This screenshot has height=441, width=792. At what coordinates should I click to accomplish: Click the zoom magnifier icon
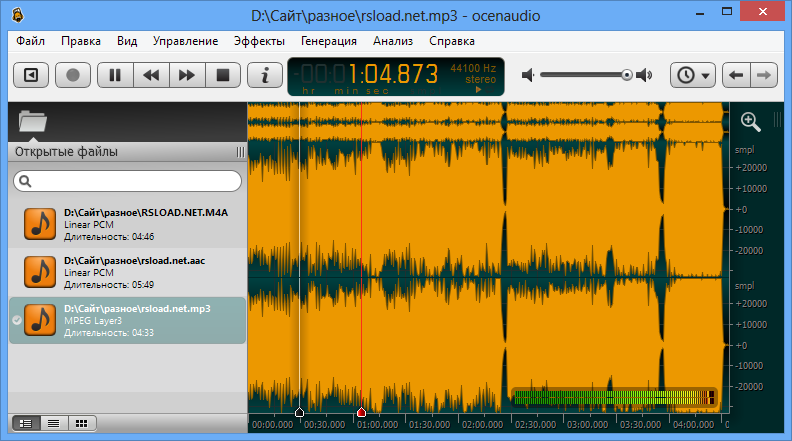[751, 122]
